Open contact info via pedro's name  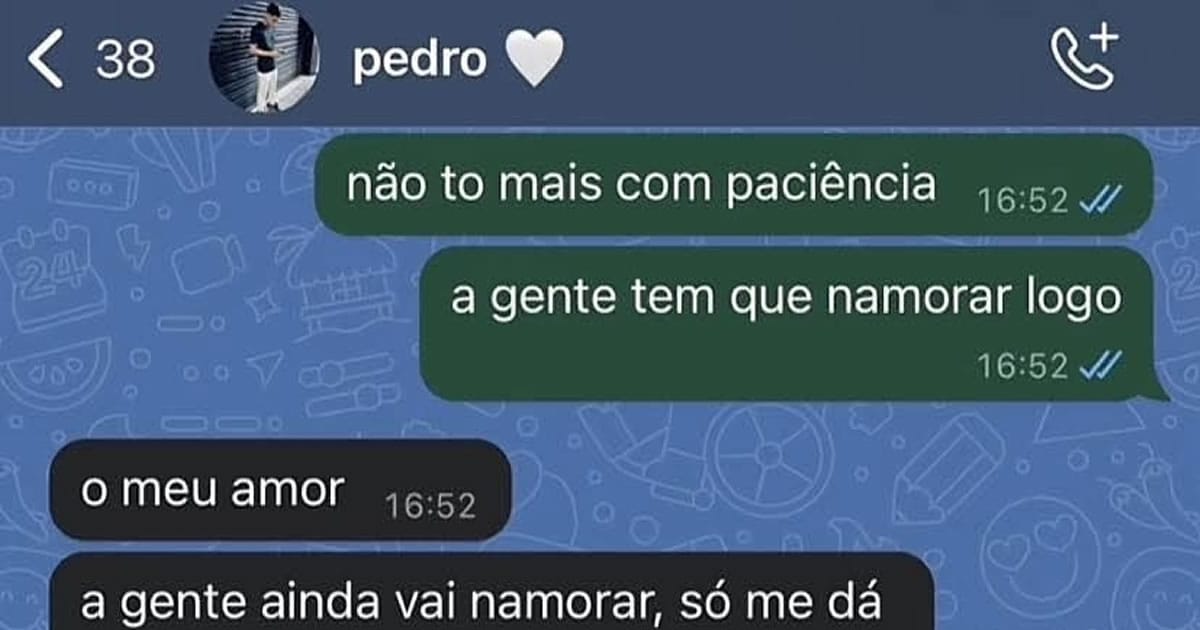419,62
